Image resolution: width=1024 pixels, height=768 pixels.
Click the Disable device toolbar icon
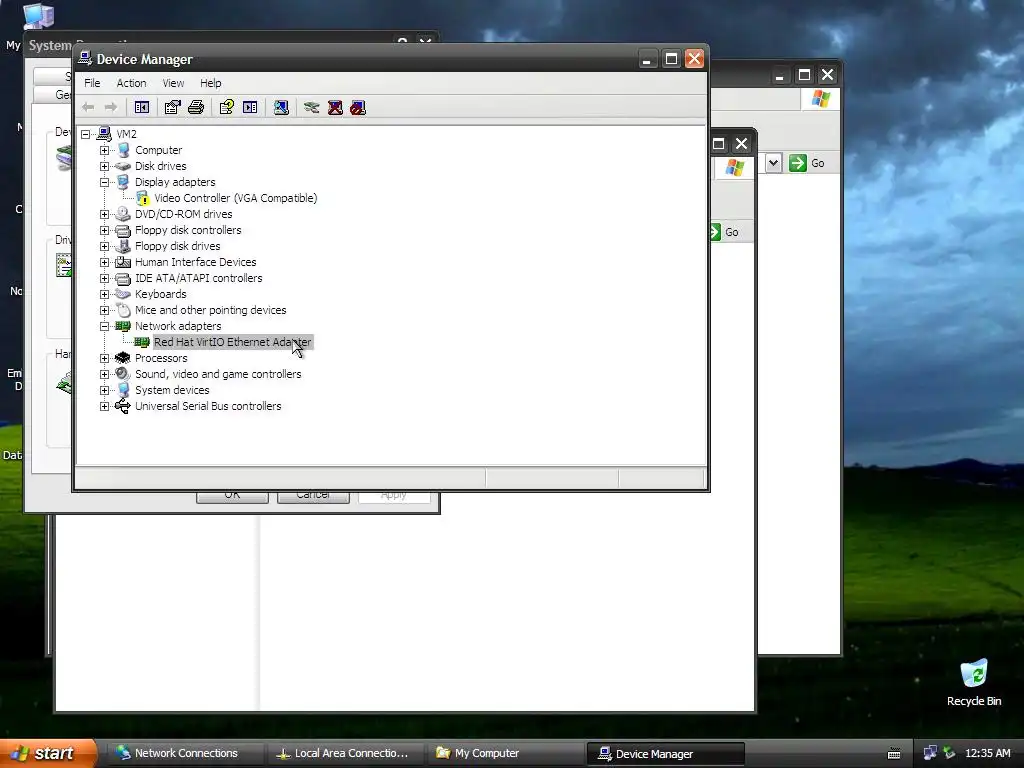click(358, 107)
